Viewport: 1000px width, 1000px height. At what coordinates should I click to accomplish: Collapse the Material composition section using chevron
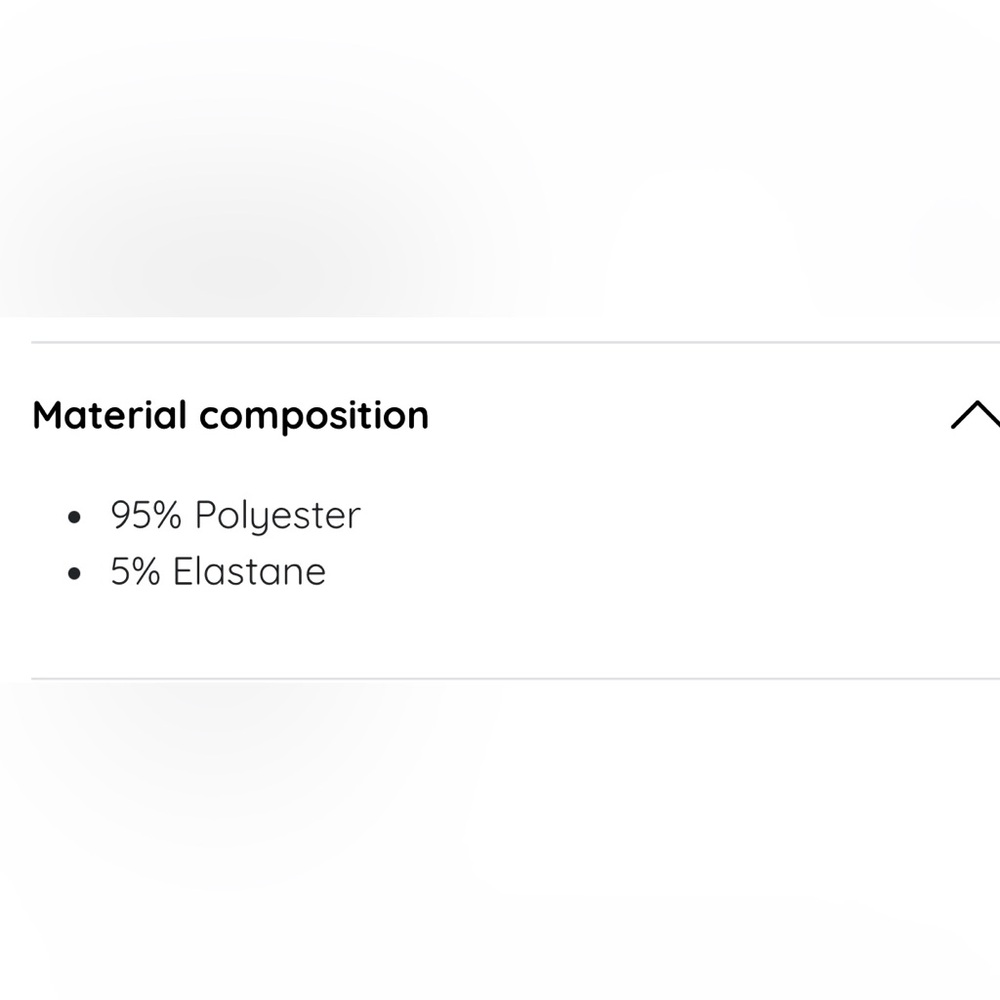pos(976,415)
